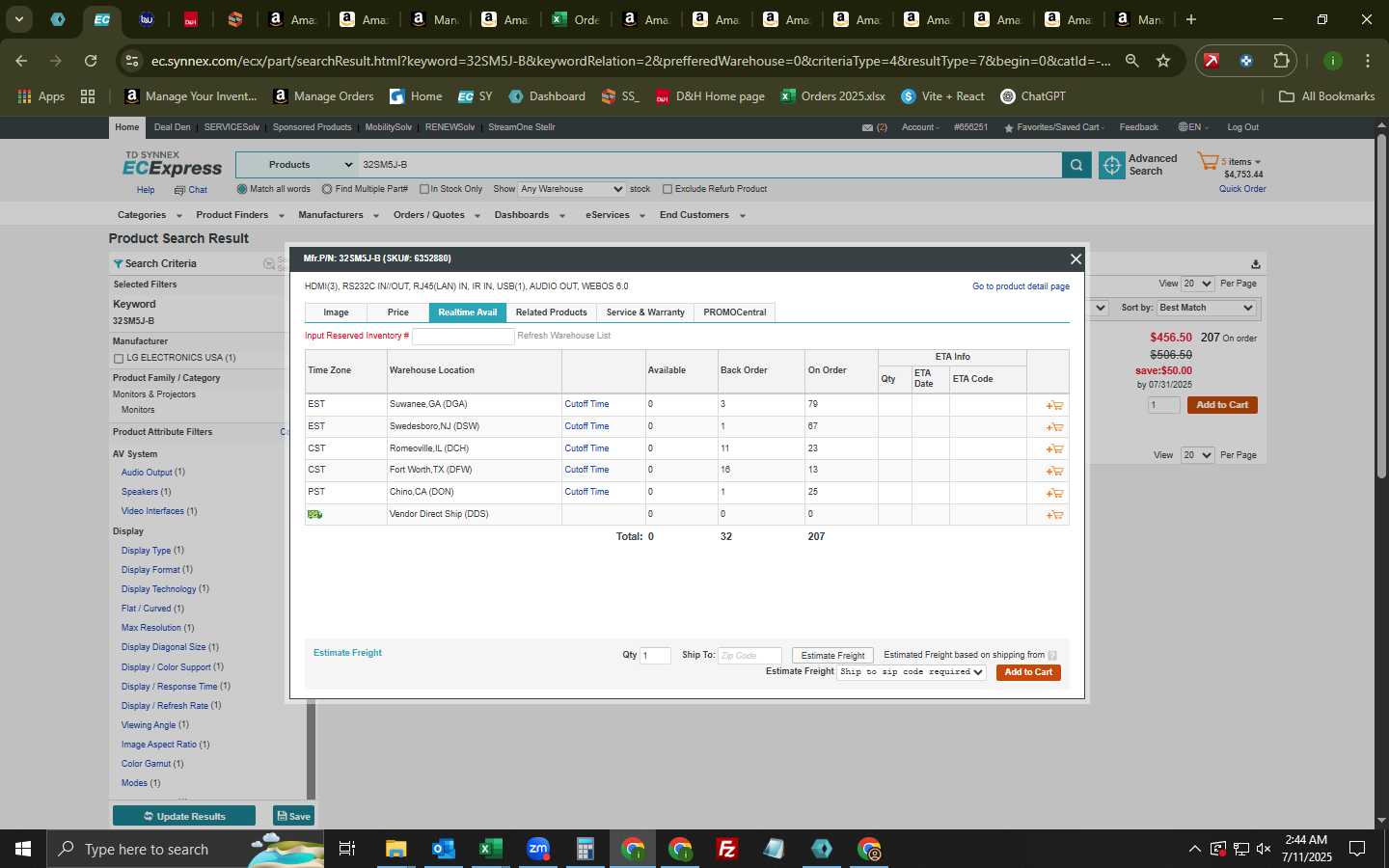Screen dimensions: 1389x868
Task: Open Quick Order link
Action: pos(1242,189)
